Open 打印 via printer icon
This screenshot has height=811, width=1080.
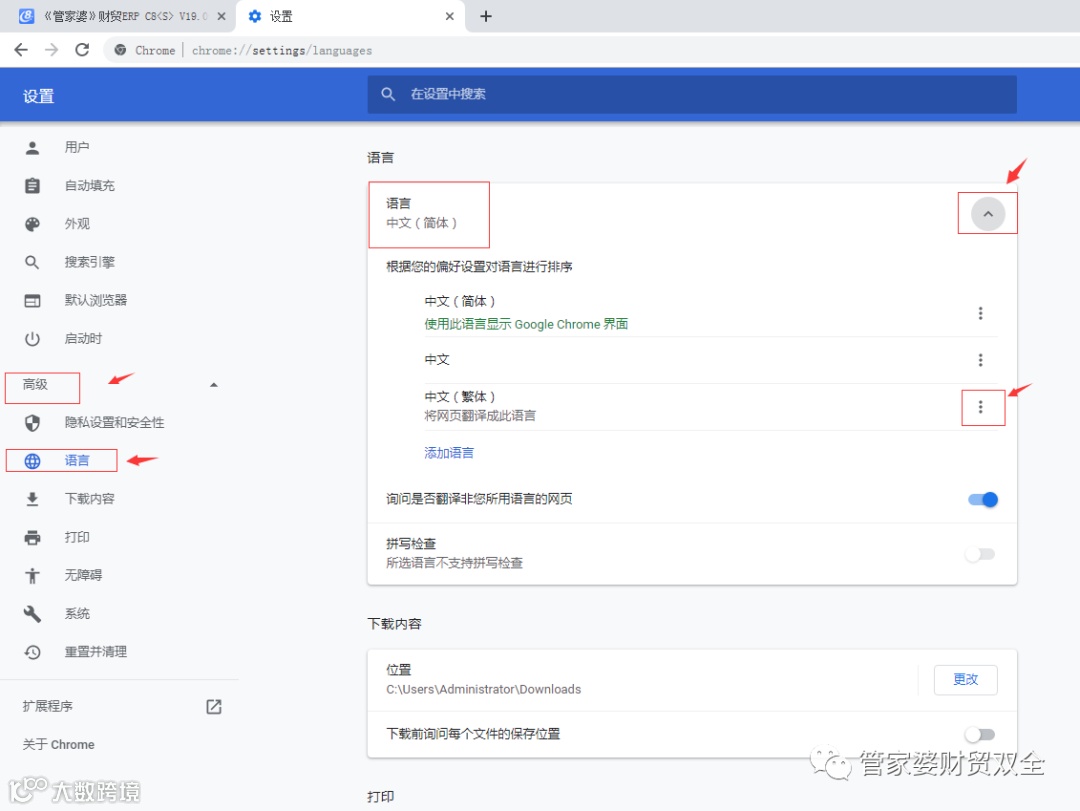(x=32, y=537)
